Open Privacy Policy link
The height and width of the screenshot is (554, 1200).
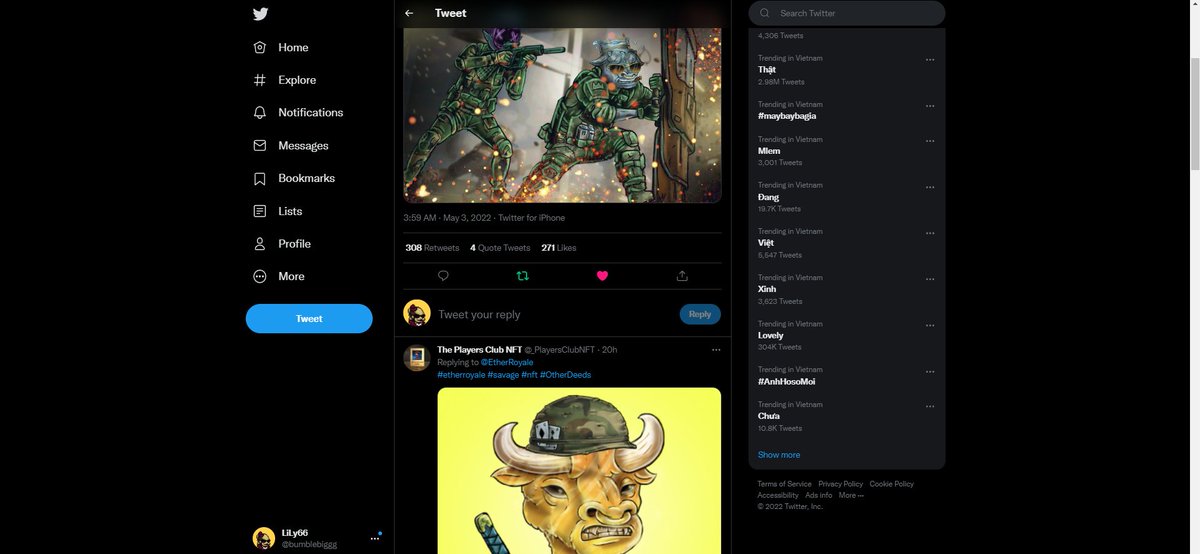pyautogui.click(x=840, y=484)
